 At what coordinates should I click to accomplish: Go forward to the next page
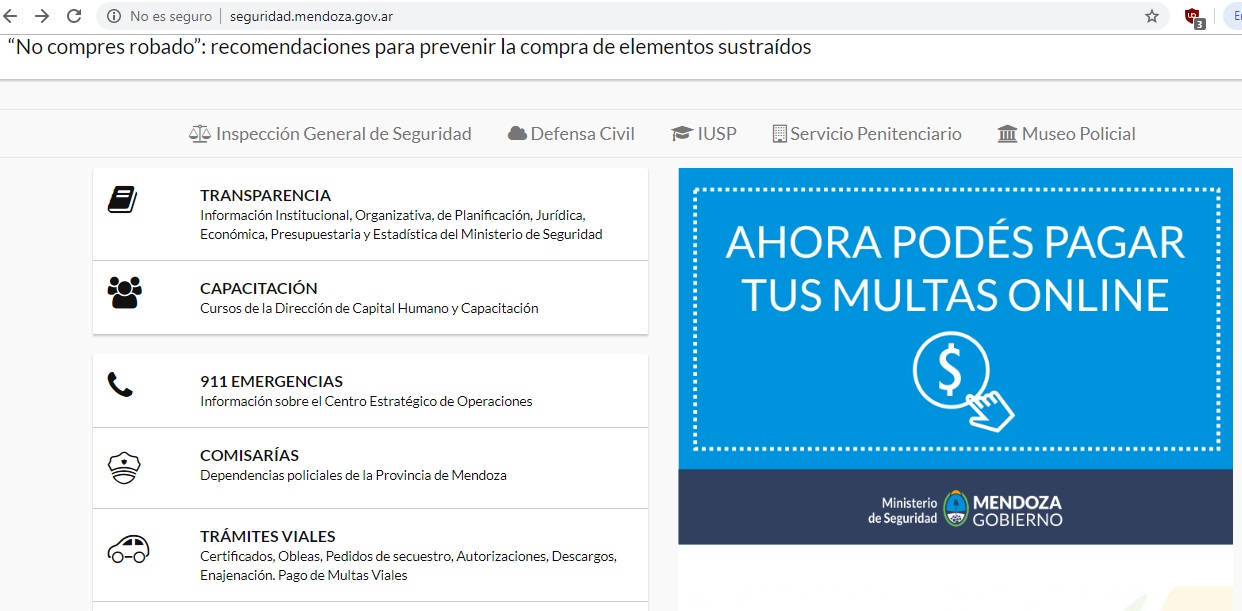point(42,16)
